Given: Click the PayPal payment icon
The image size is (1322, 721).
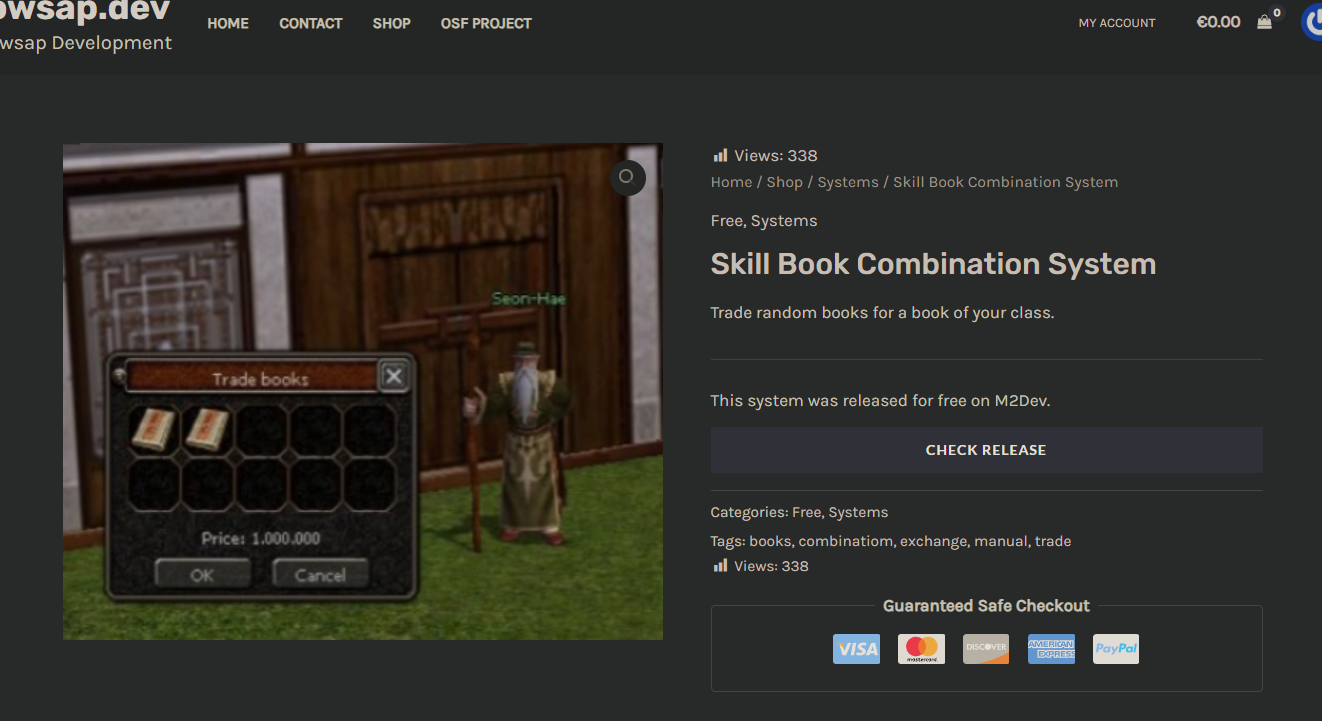Looking at the screenshot, I should point(1115,649).
